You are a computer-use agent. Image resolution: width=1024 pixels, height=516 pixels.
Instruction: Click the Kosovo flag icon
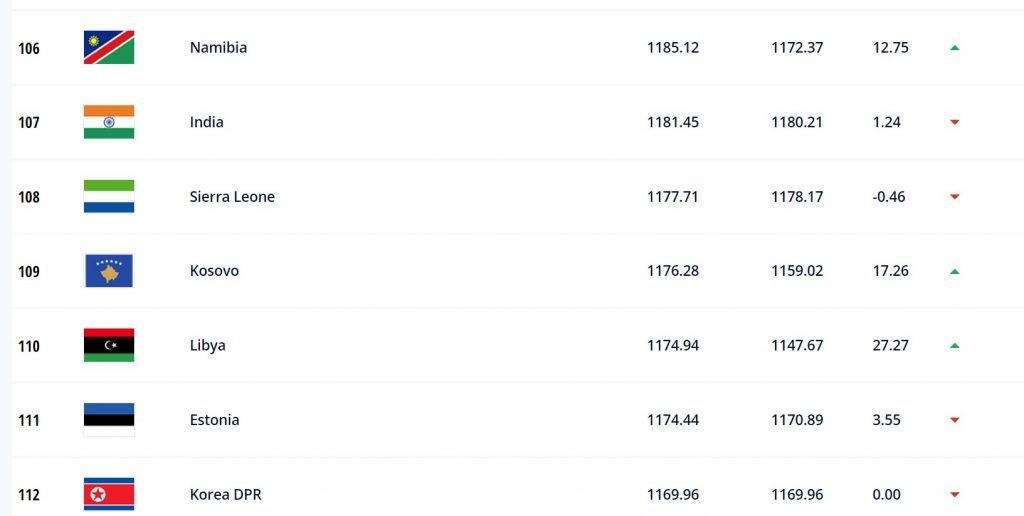pos(109,271)
